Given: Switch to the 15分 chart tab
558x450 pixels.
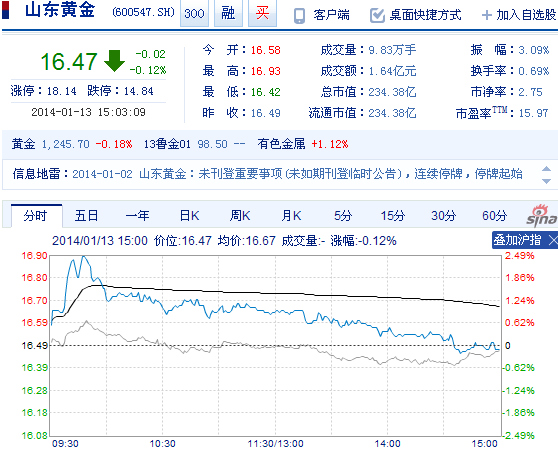Looking at the screenshot, I should pos(393,216).
